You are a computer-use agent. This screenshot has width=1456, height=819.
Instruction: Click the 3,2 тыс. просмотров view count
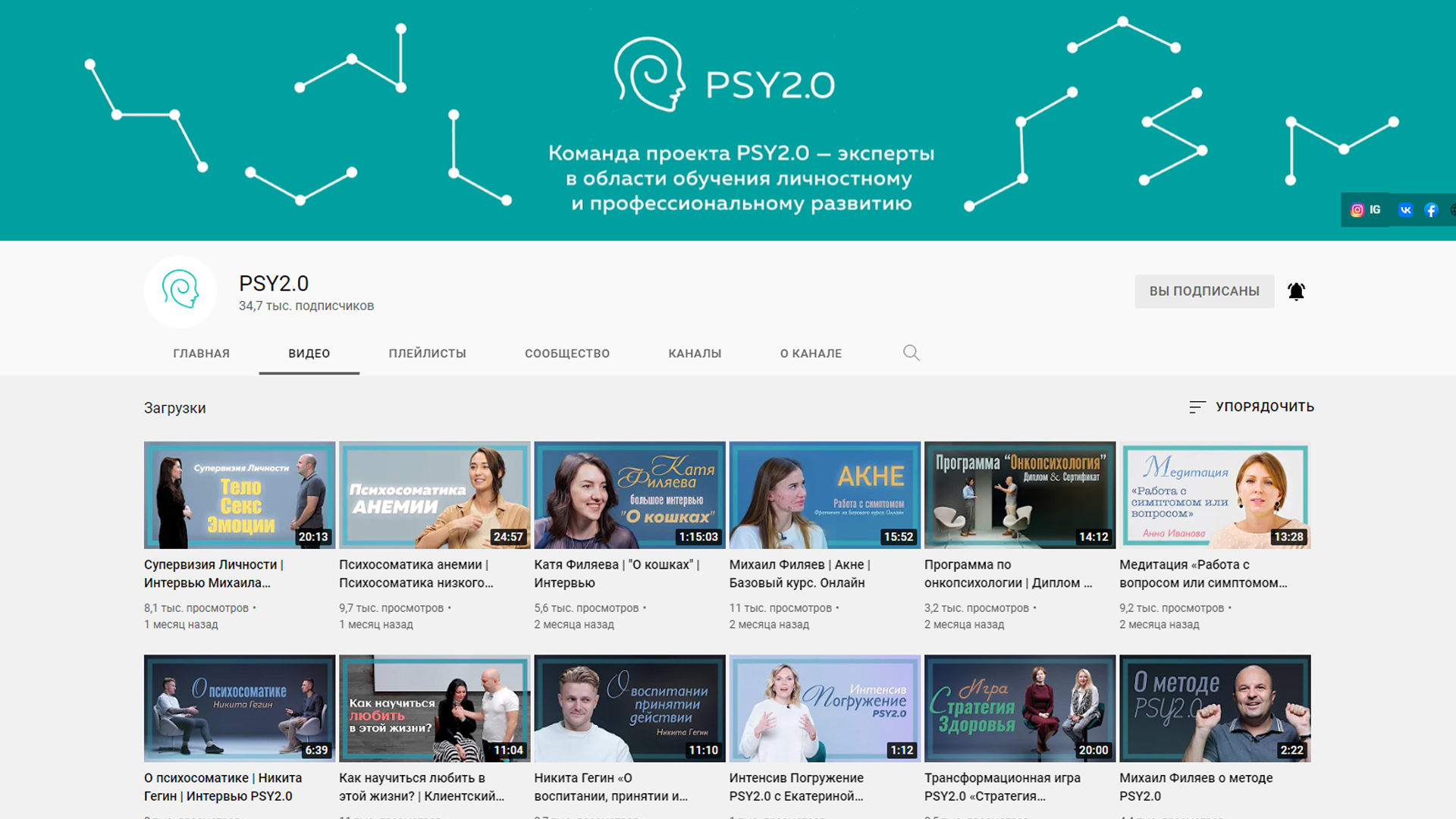coord(977,608)
